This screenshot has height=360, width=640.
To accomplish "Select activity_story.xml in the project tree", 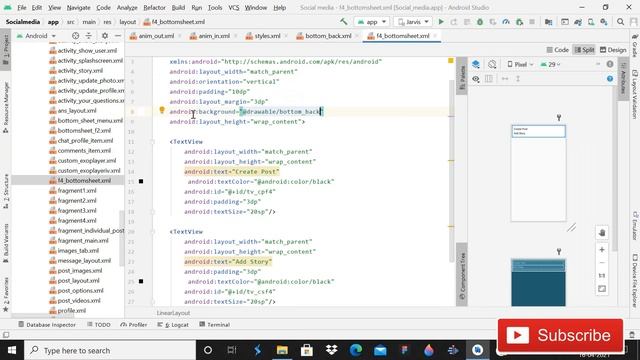I will click(80, 70).
